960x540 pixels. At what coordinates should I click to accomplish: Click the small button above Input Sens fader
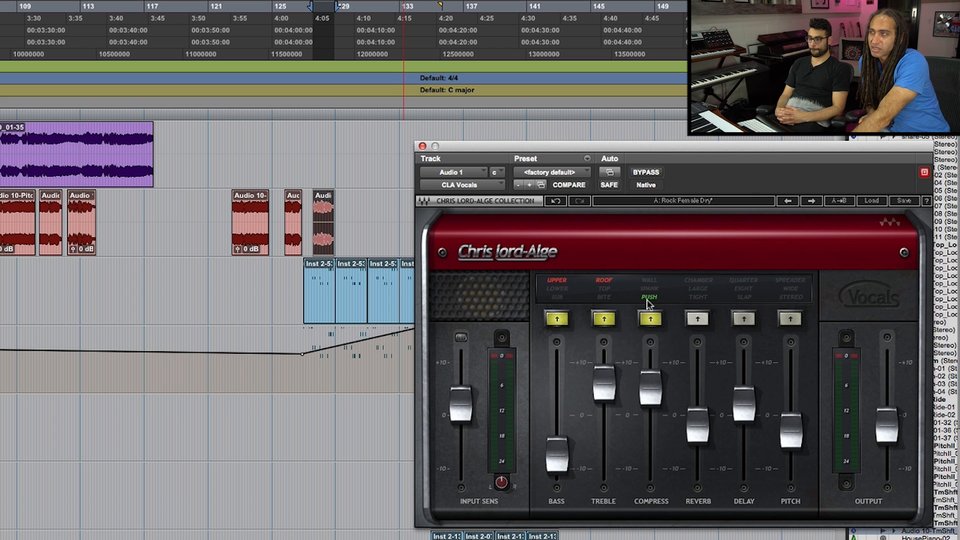point(460,337)
